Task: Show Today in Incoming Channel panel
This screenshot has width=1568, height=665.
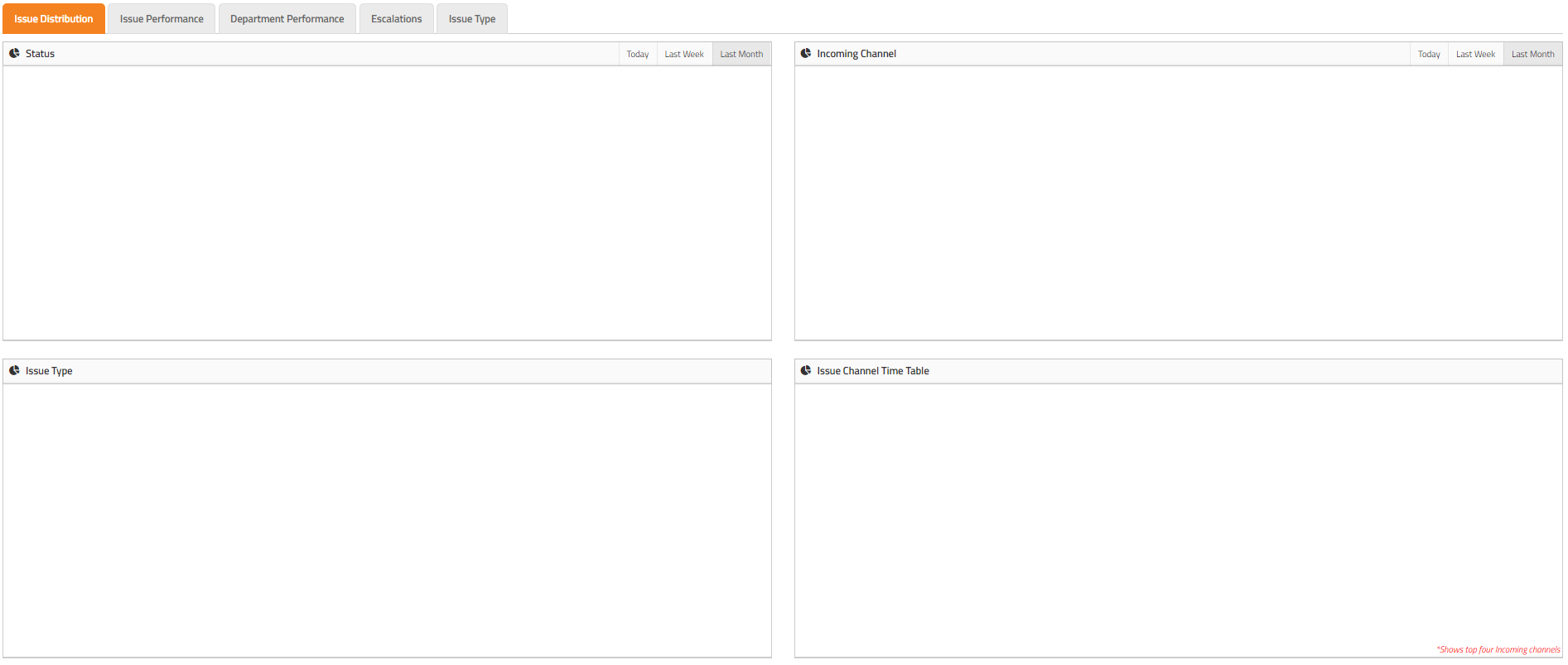Action: [x=1429, y=54]
